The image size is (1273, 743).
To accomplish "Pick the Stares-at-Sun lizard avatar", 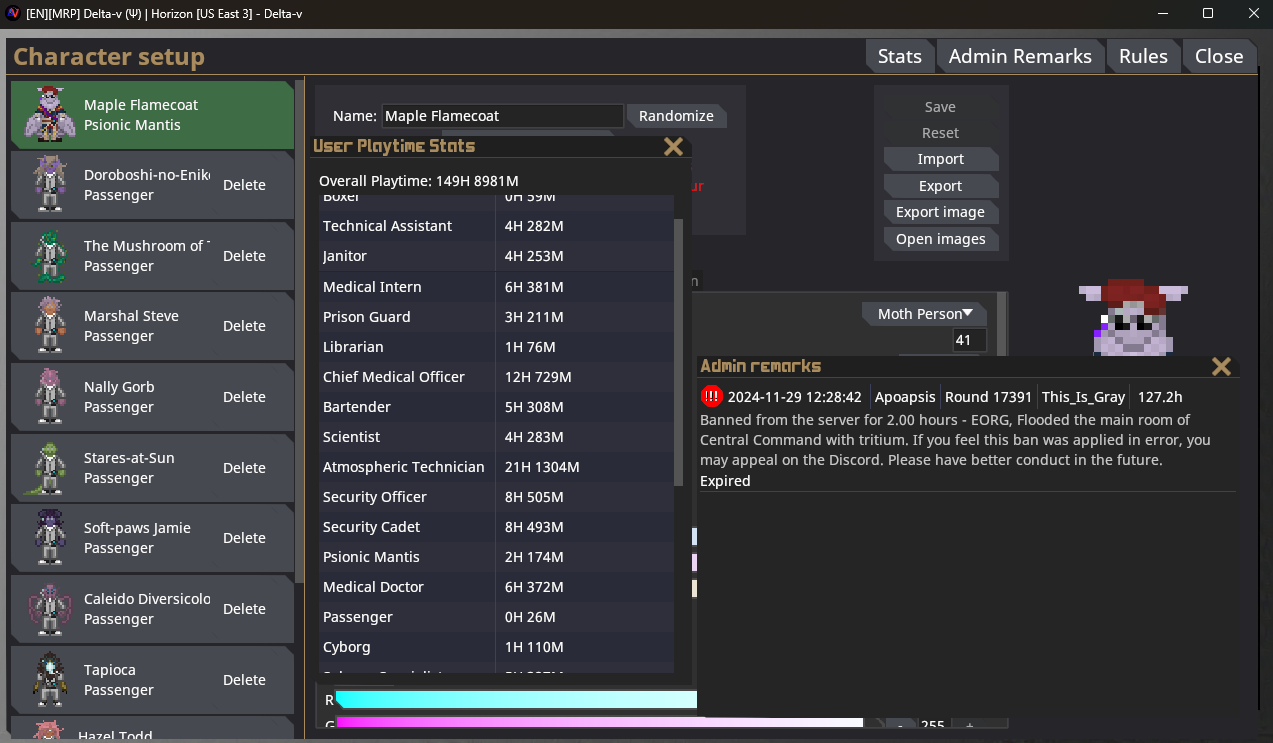I will 46,468.
